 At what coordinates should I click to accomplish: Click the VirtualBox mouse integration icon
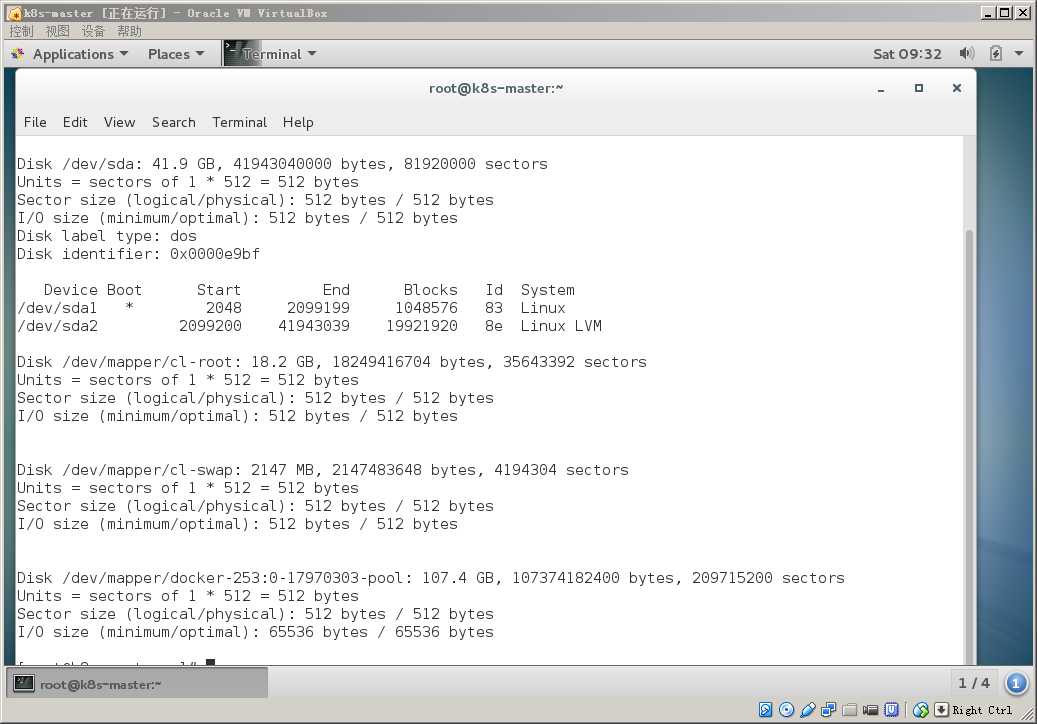920,710
